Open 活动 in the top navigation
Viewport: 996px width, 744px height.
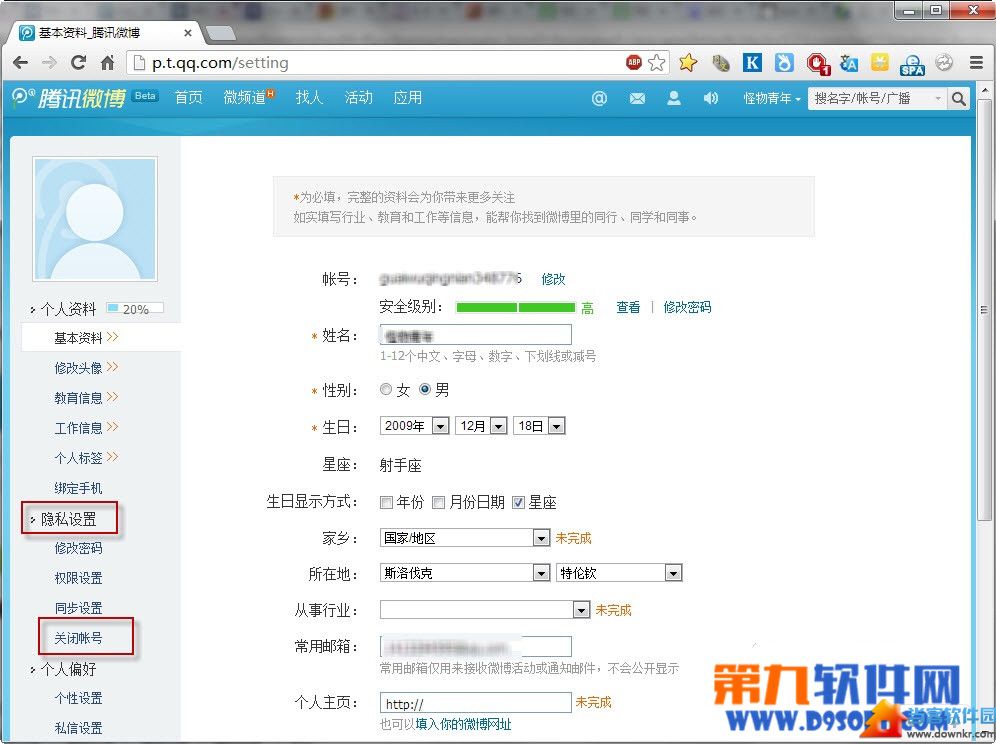point(358,97)
